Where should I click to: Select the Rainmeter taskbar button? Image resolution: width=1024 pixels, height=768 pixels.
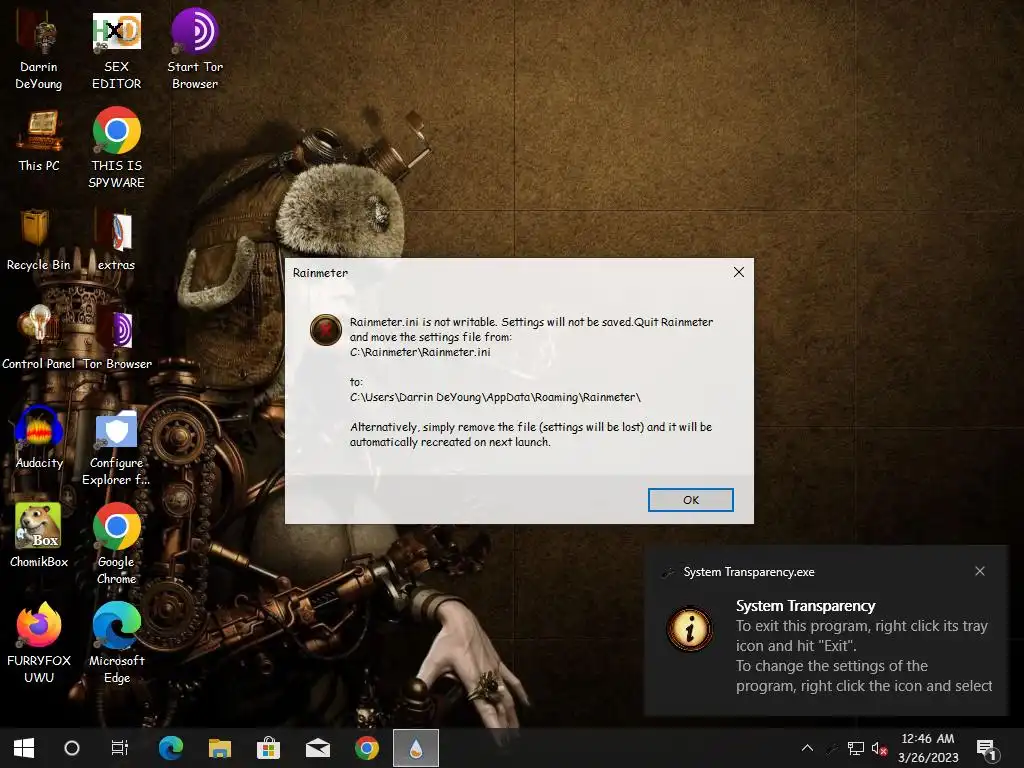(x=415, y=748)
